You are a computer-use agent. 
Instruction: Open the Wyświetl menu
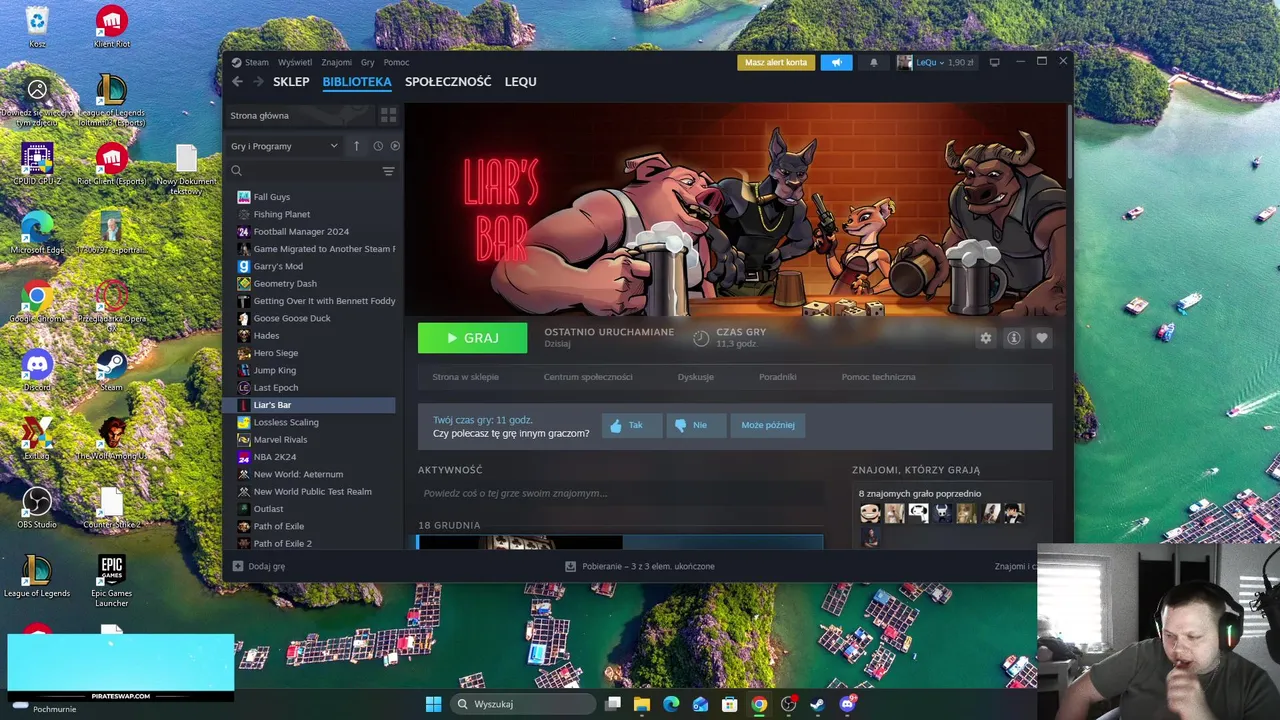[295, 62]
